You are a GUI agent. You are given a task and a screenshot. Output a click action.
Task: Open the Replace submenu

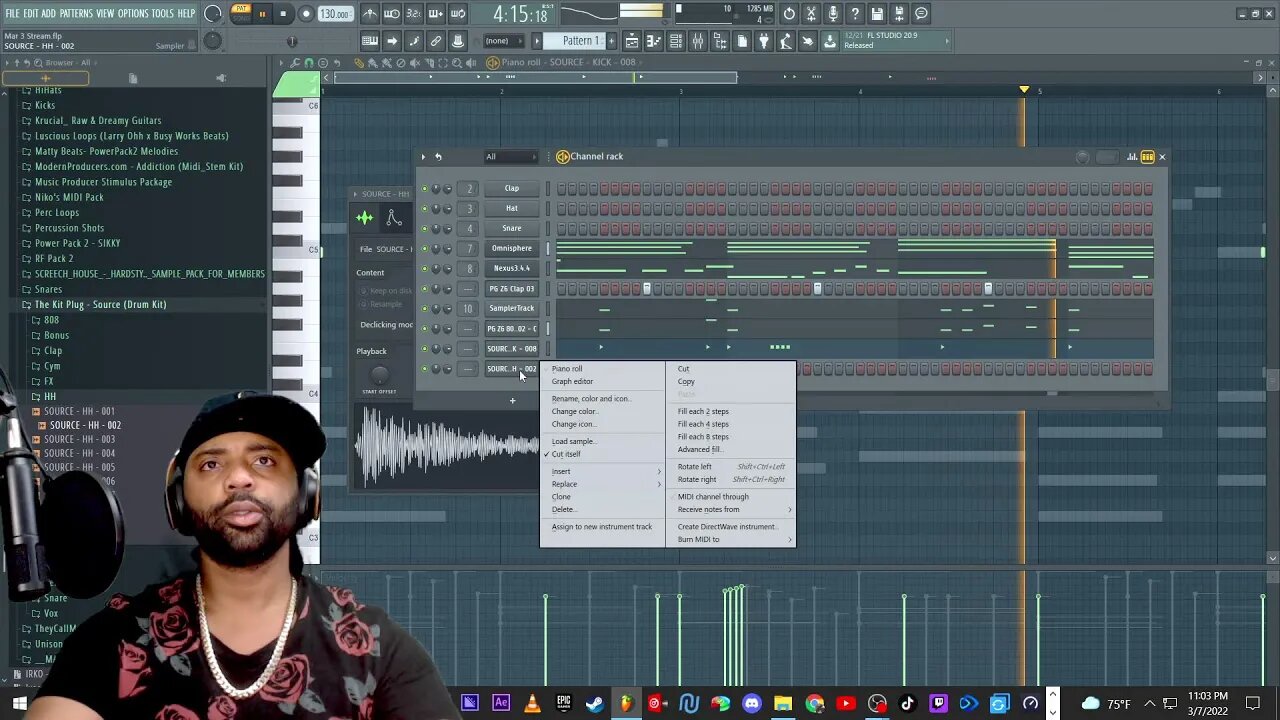[603, 484]
